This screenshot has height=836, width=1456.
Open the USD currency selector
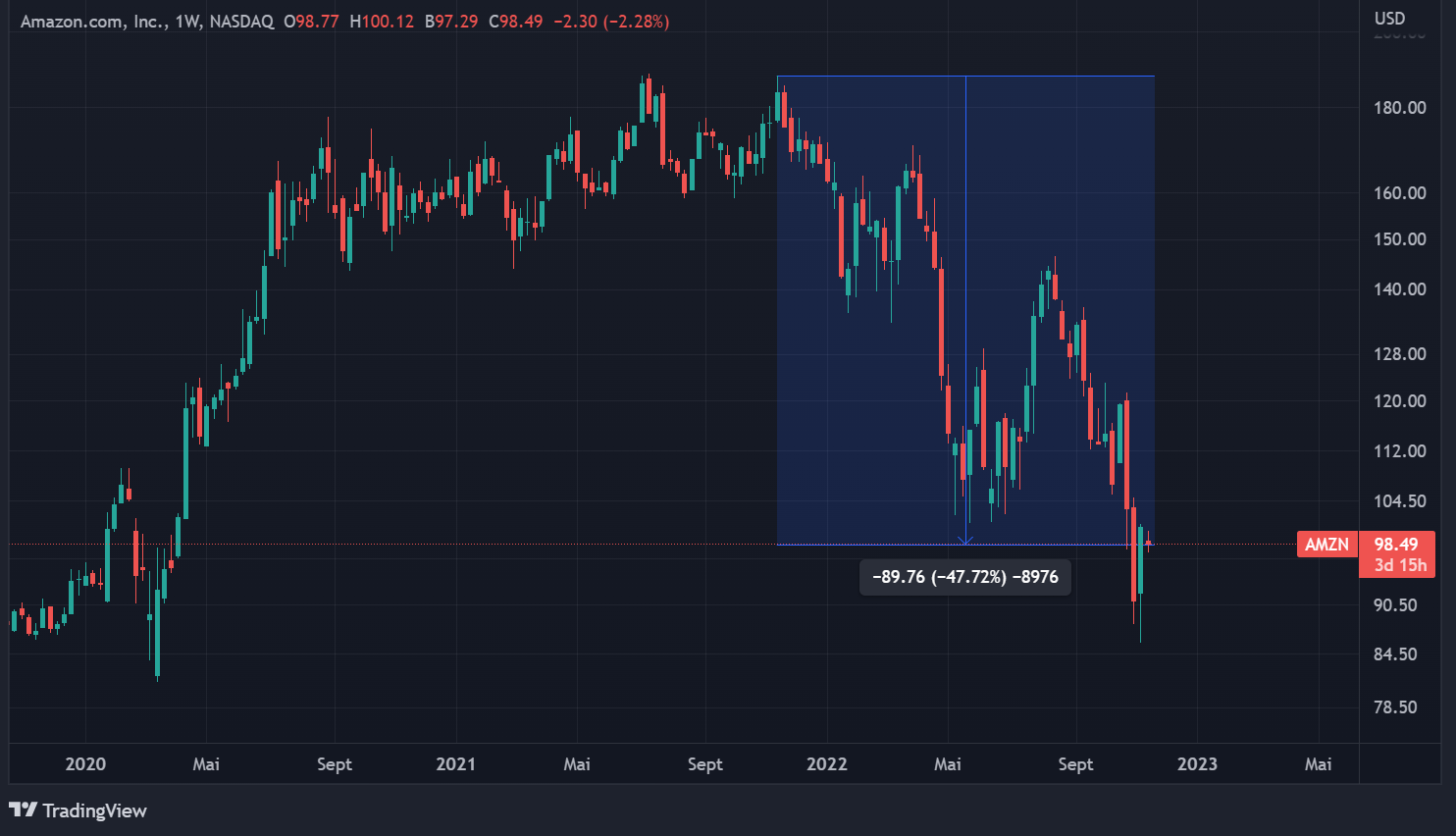(x=1389, y=19)
